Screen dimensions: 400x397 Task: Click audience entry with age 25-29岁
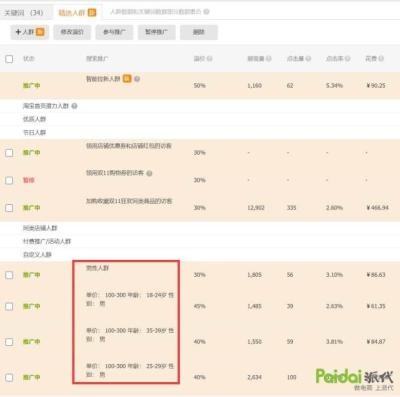[x=130, y=370]
